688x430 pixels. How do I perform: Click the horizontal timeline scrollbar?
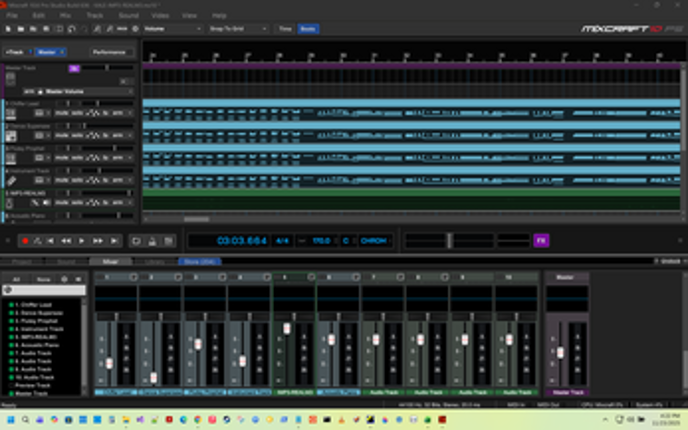click(196, 219)
